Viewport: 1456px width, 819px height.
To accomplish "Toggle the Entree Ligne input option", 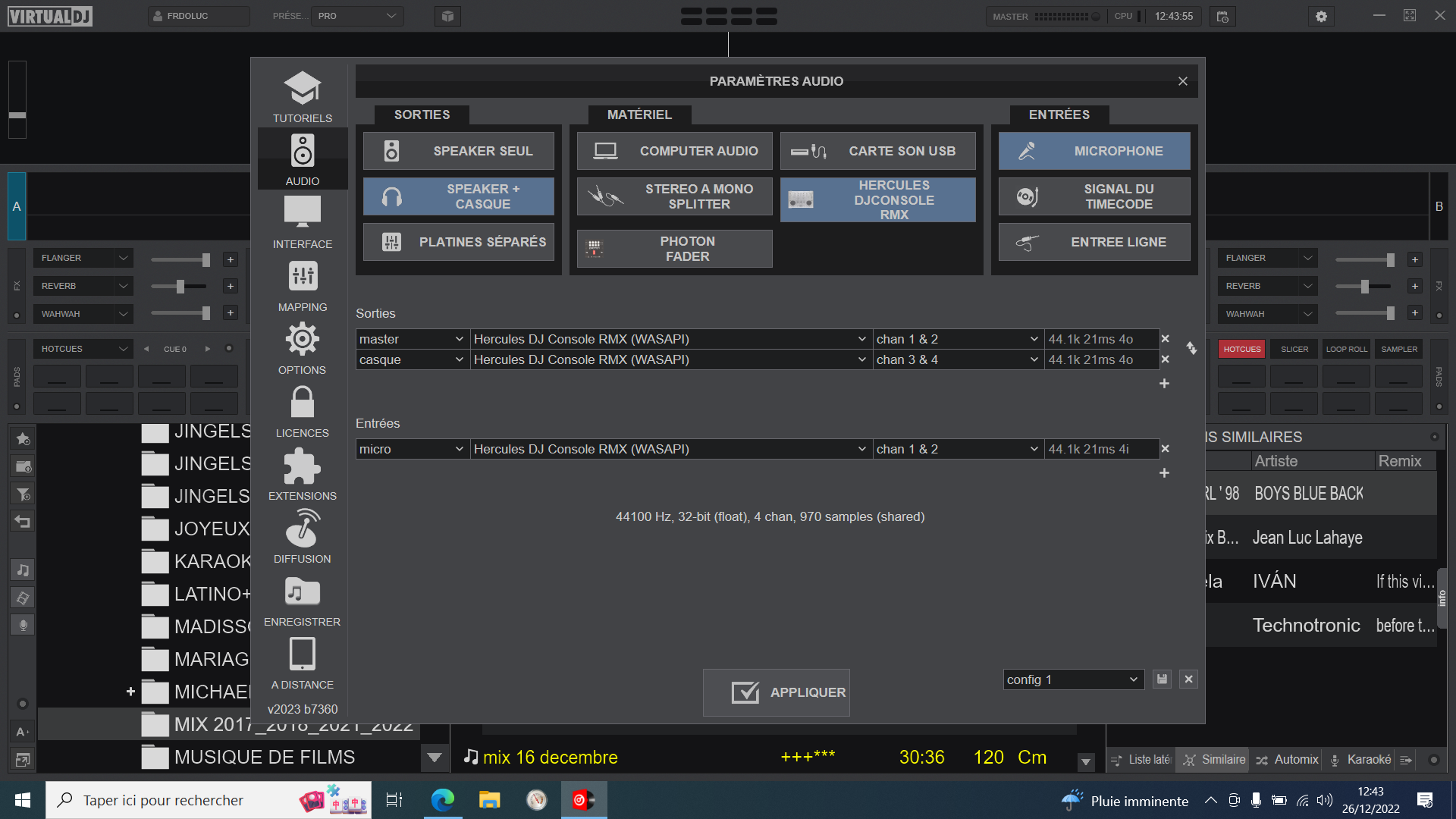I will [x=1094, y=242].
